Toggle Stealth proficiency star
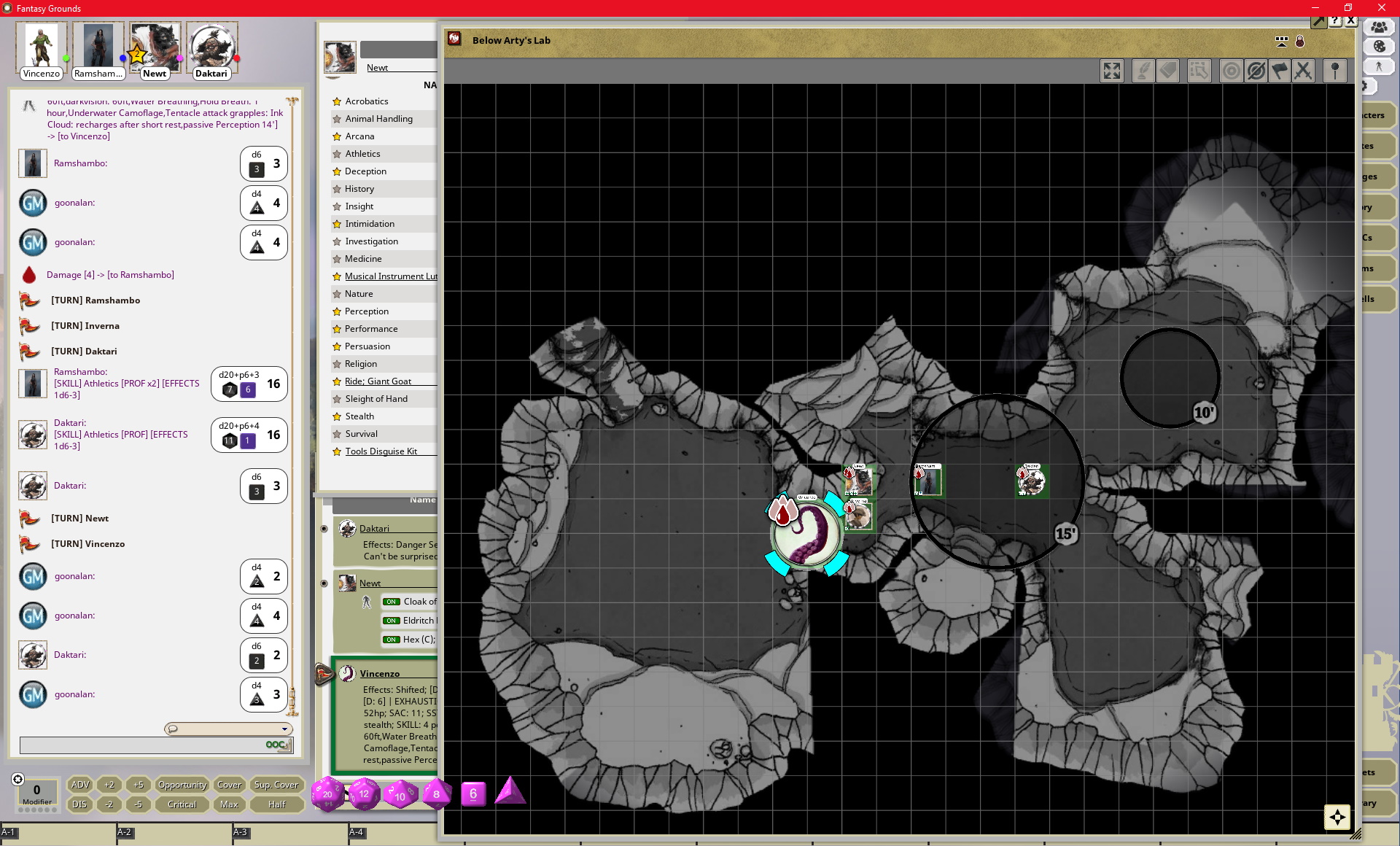1400x846 pixels. point(337,416)
